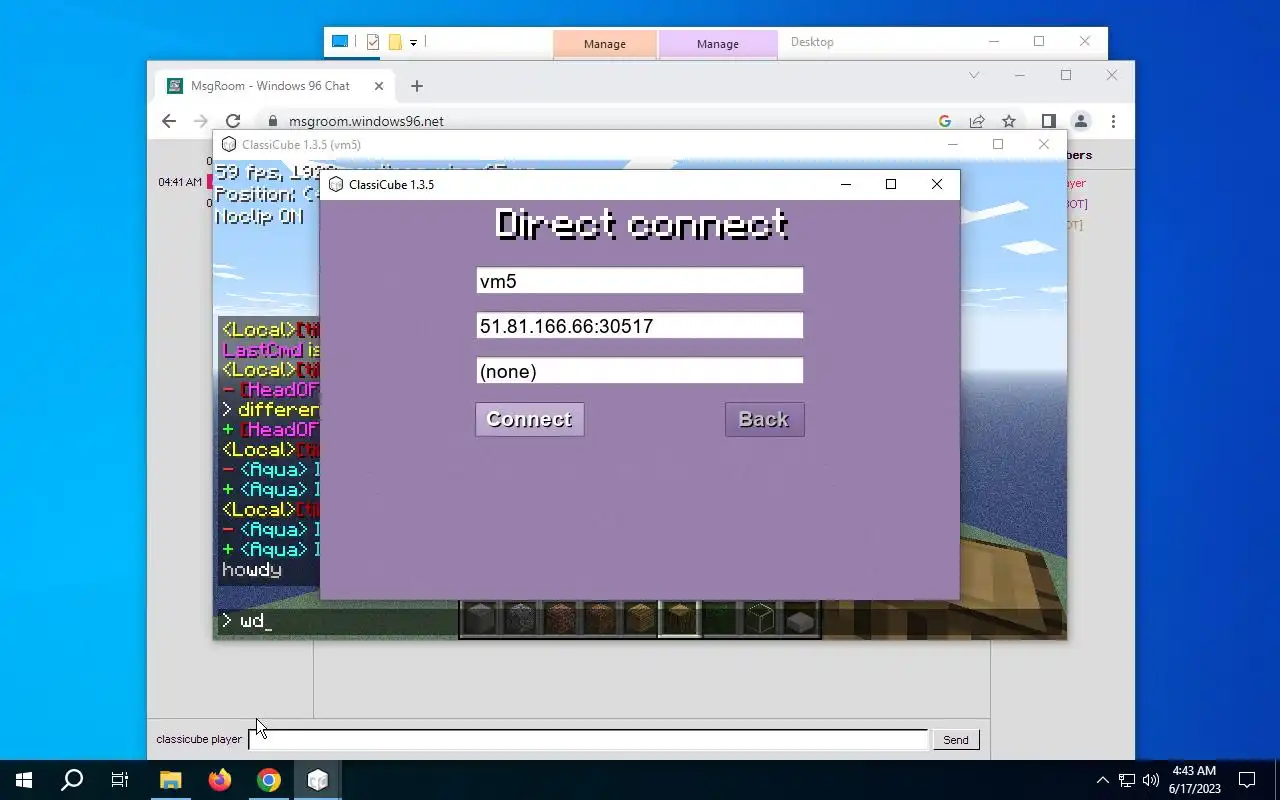Open Chrome three-dot menu
The image size is (1280, 800).
[x=1113, y=121]
